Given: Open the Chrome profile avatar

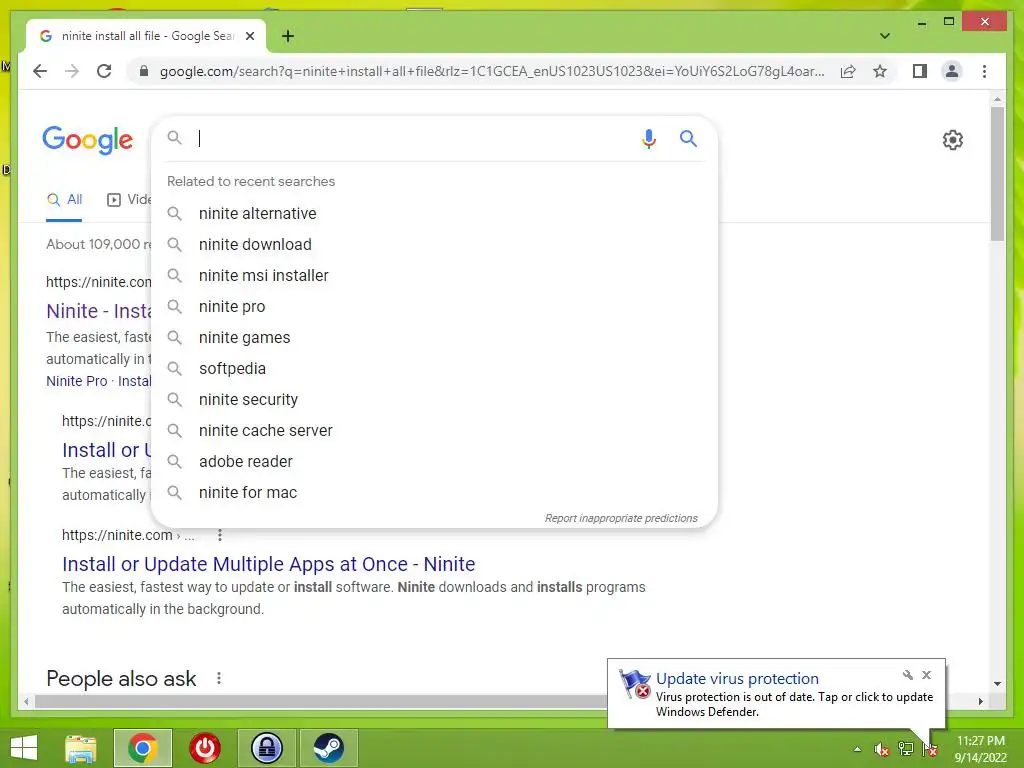Looking at the screenshot, I should 952,71.
